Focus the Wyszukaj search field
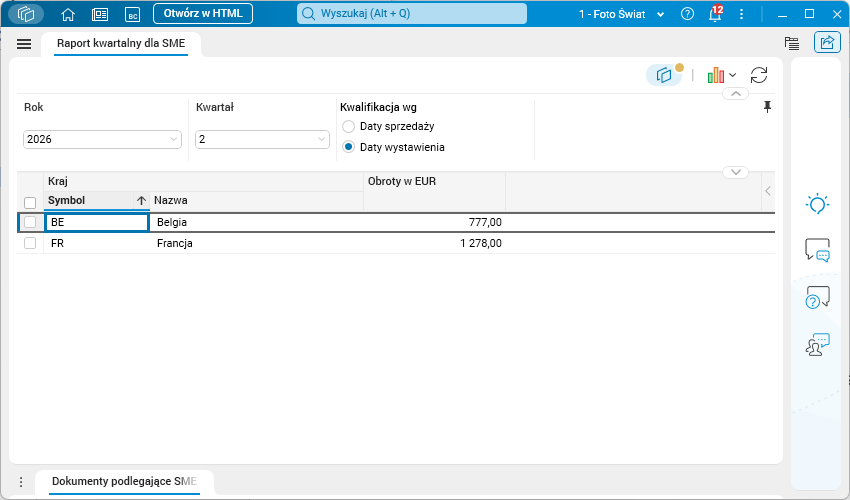Viewport: 850px width, 500px height. tap(412, 14)
